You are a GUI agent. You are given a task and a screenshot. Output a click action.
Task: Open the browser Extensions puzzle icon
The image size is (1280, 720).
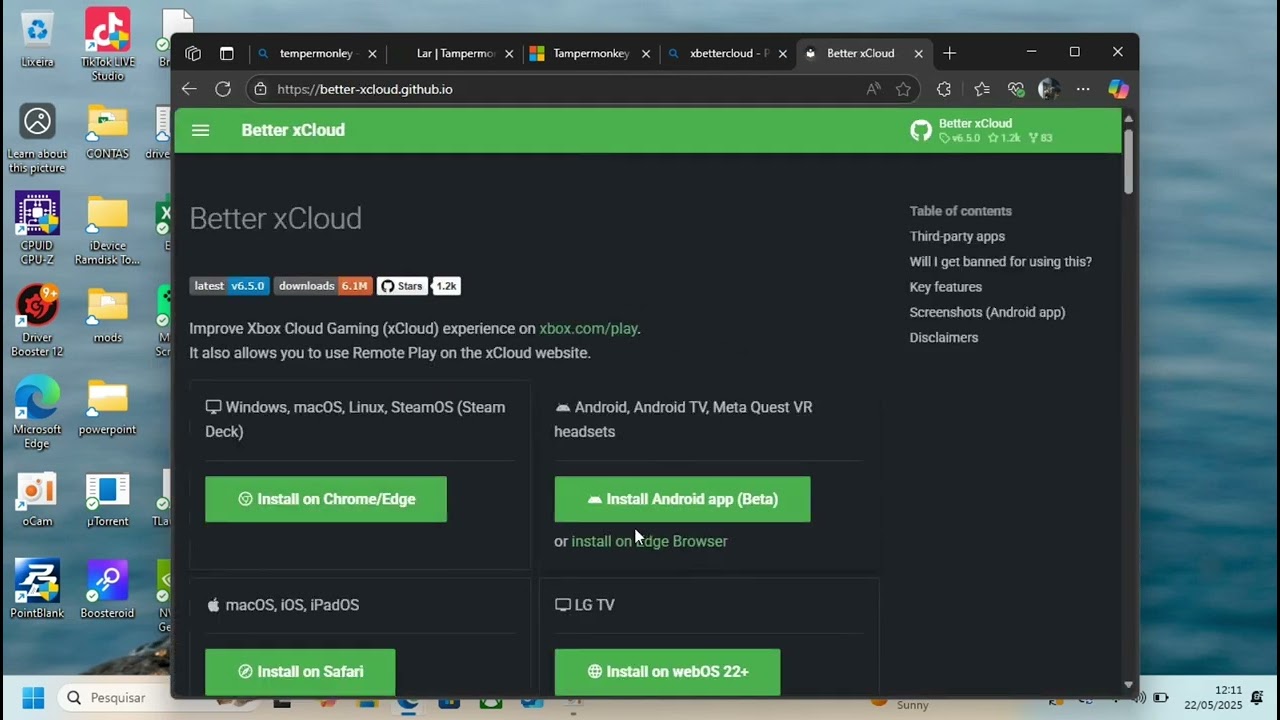pyautogui.click(x=944, y=89)
